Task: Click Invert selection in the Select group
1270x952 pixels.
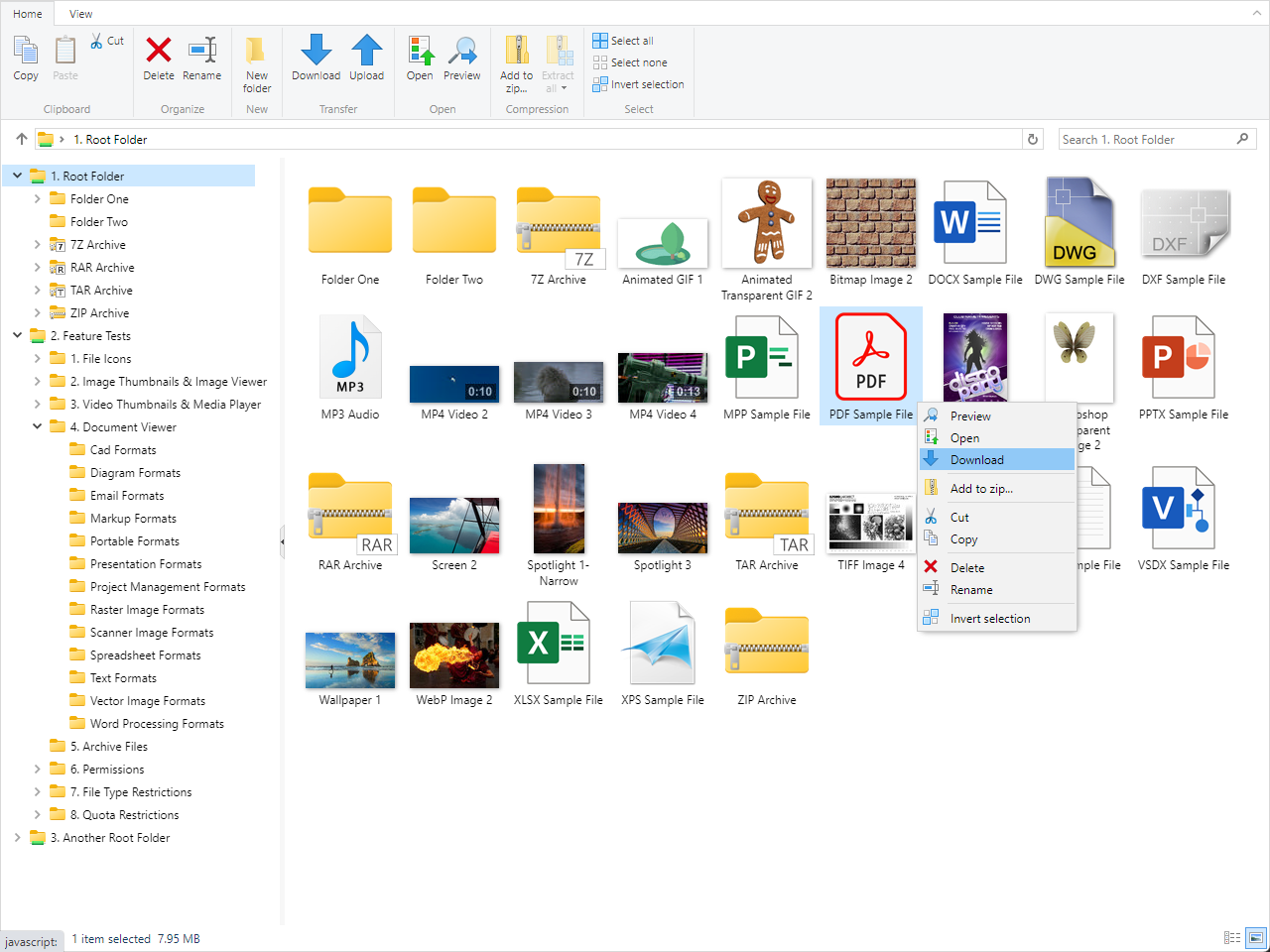Action: [x=638, y=84]
